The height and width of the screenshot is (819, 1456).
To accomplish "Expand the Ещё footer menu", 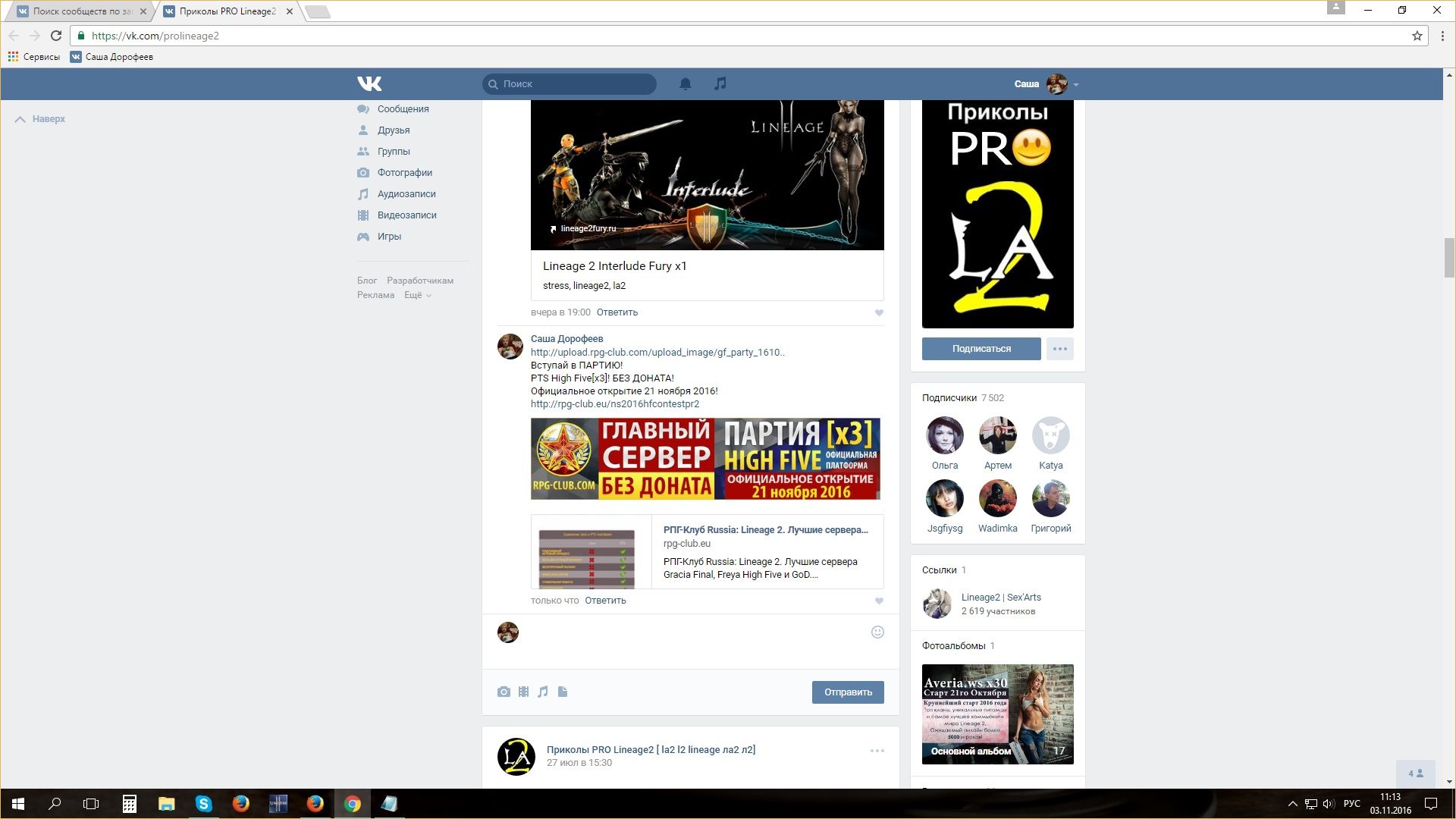I will click(x=417, y=295).
